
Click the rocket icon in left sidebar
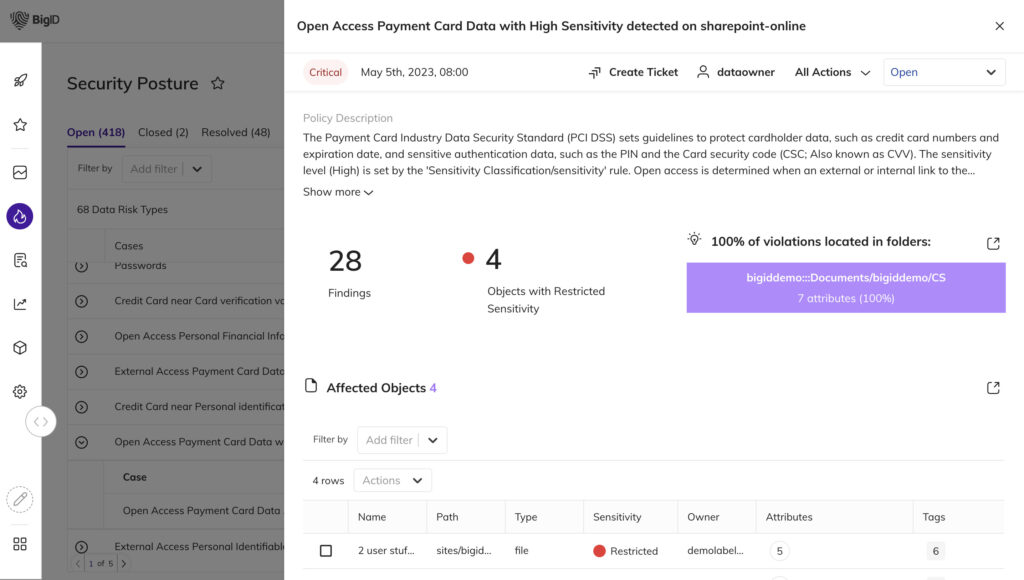click(20, 81)
